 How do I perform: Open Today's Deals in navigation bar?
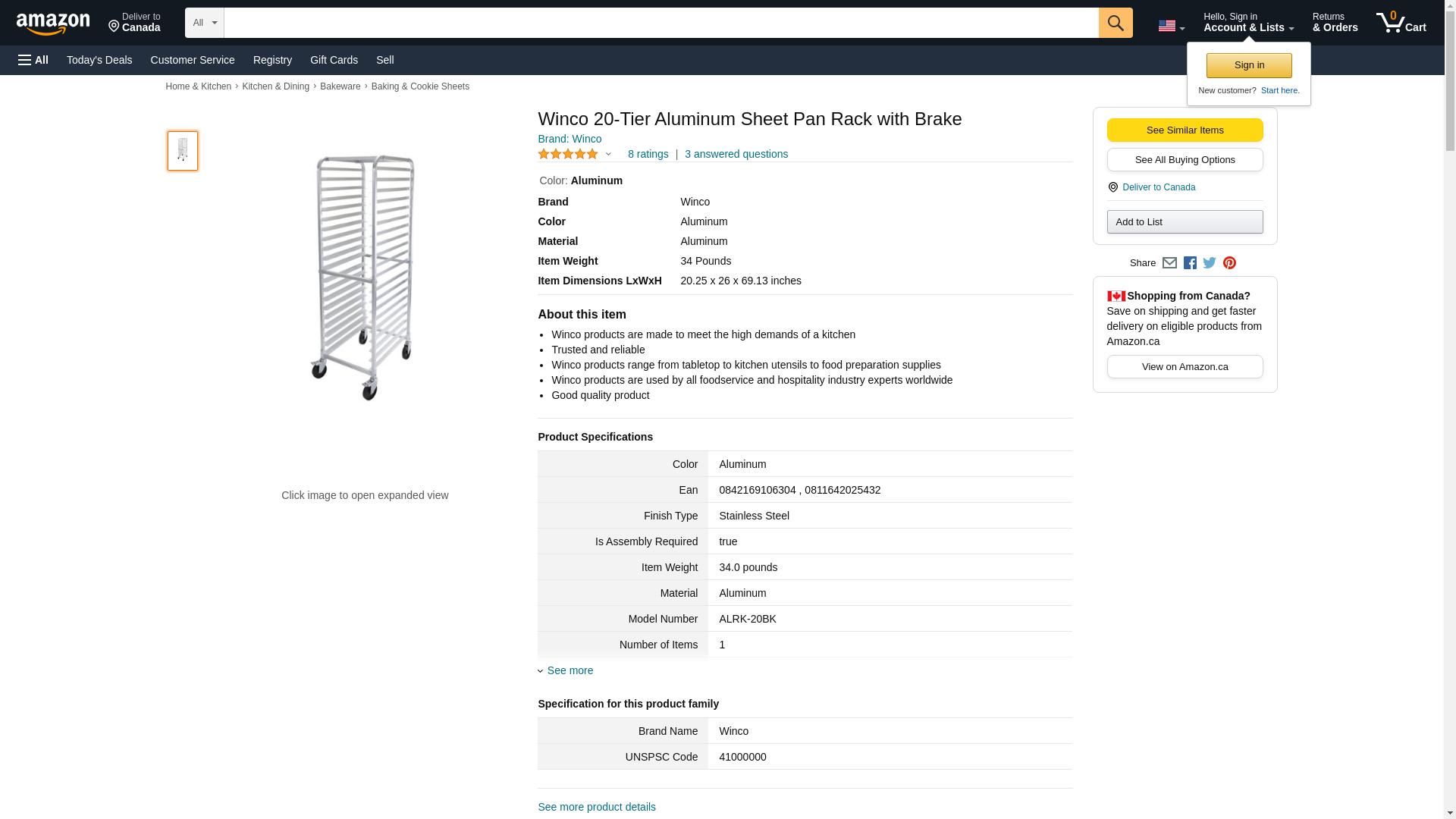pos(99,60)
